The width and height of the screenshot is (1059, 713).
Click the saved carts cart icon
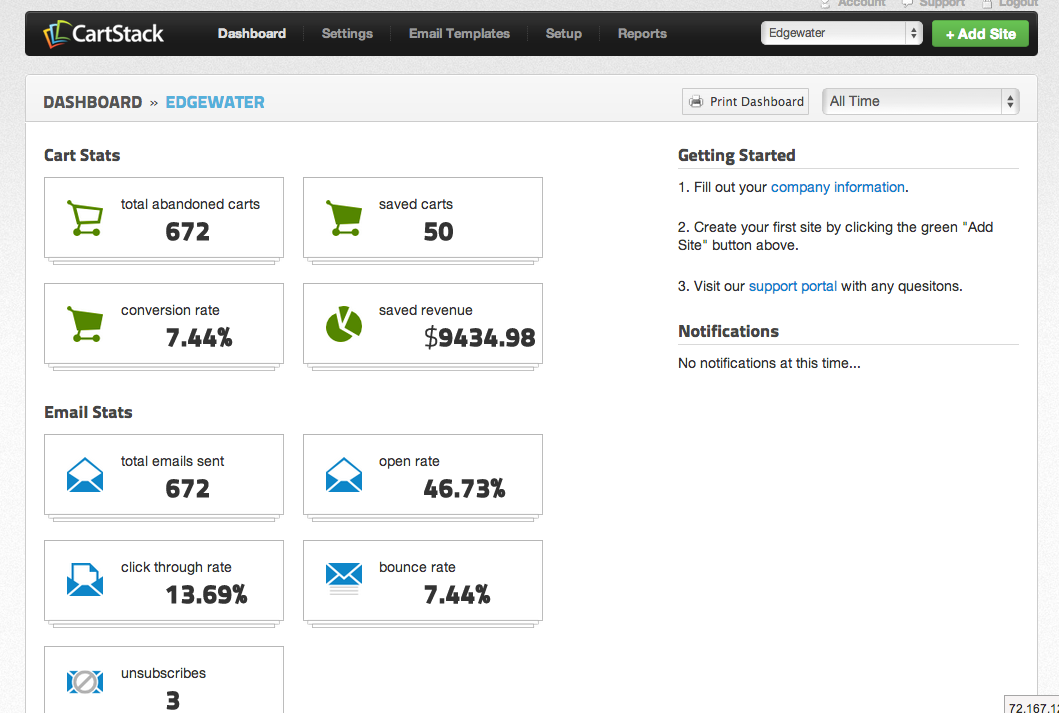(344, 218)
